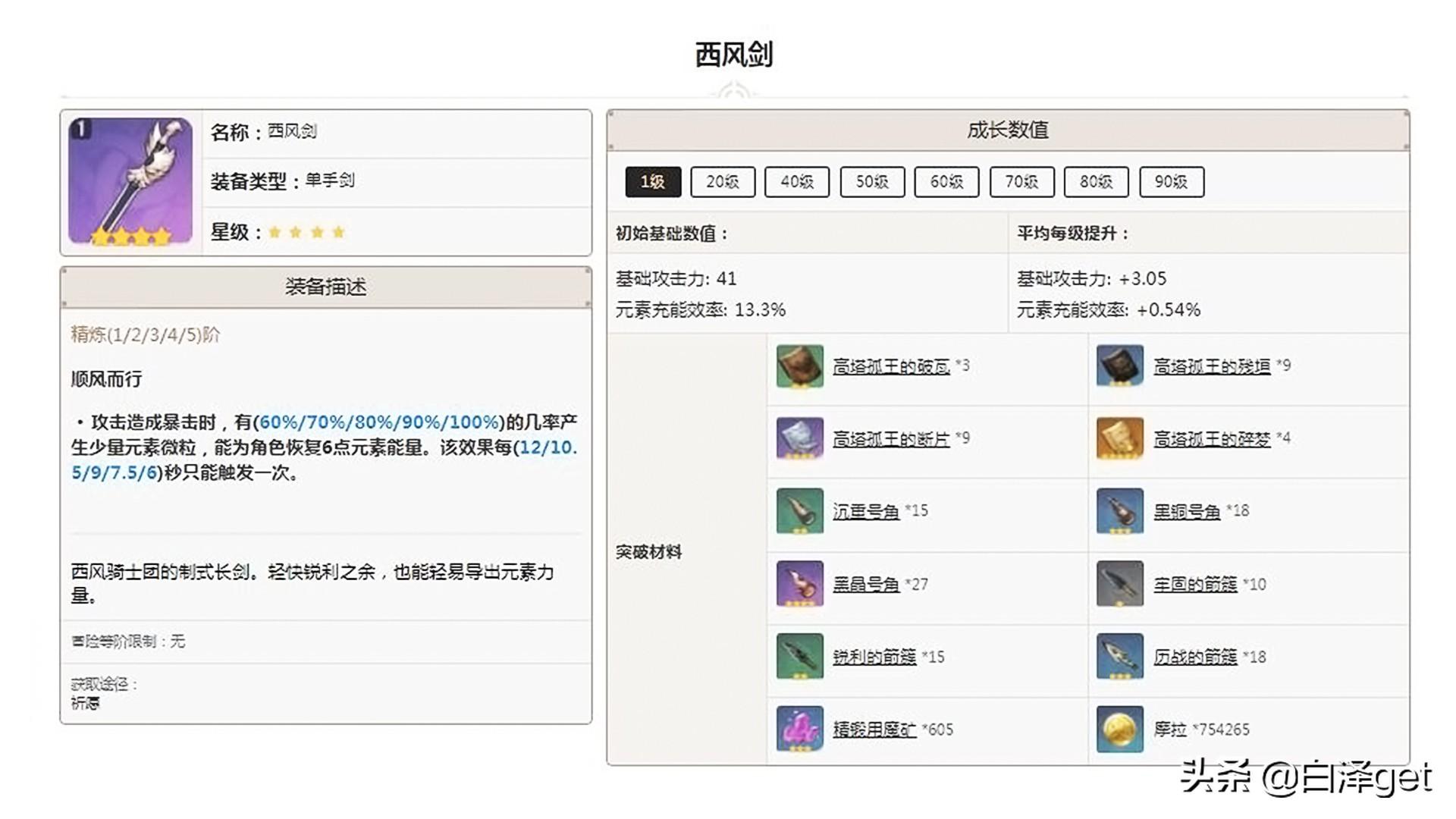Click the 沉重号角 horn icon
The width and height of the screenshot is (1456, 819).
(x=799, y=511)
